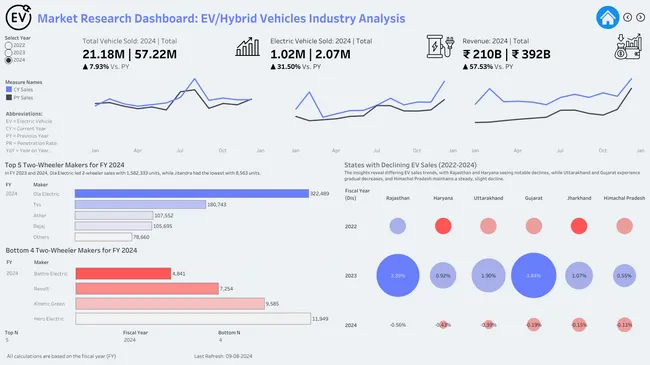Screen dimensions: 650x365
Task: Click the Total Vehicle Sold line chart
Action: click(x=173, y=95)
